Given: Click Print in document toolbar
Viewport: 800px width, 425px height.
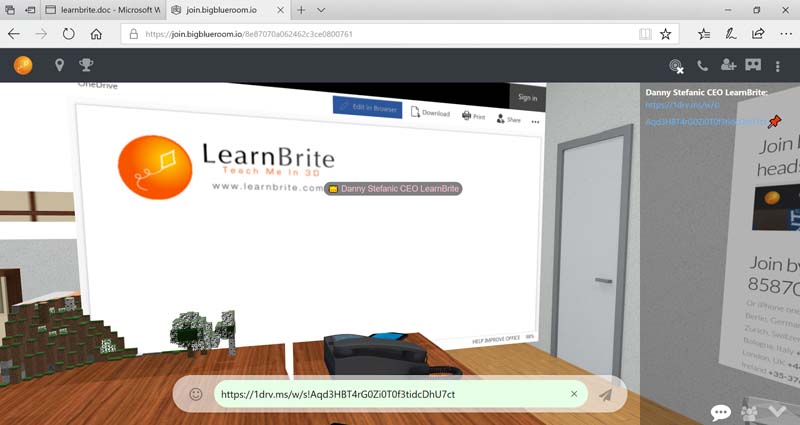Looking at the screenshot, I should pyautogui.click(x=473, y=116).
